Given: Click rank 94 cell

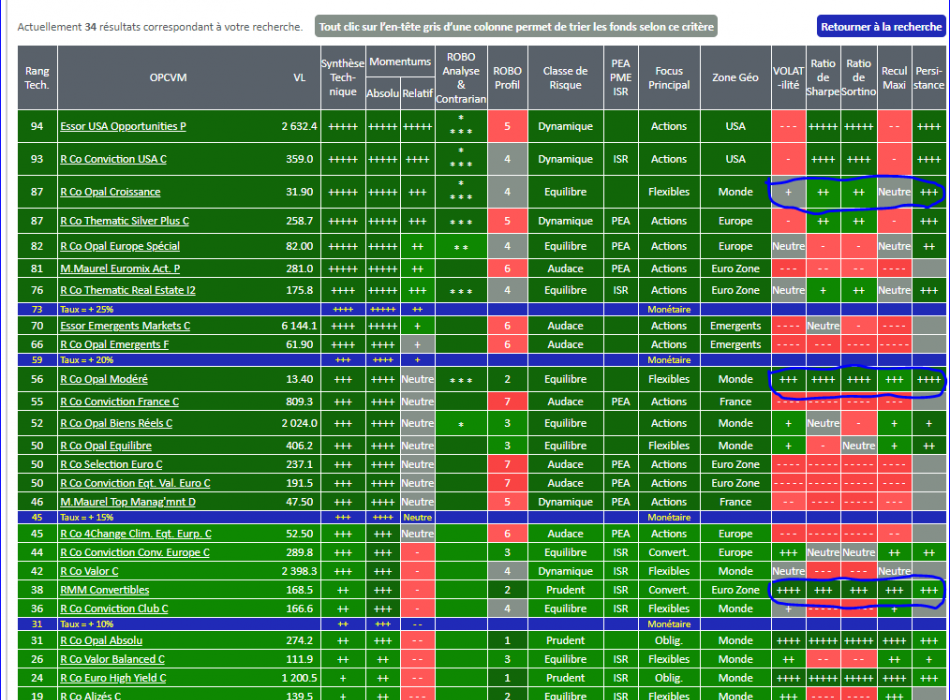Looking at the screenshot, I should pos(37,126).
